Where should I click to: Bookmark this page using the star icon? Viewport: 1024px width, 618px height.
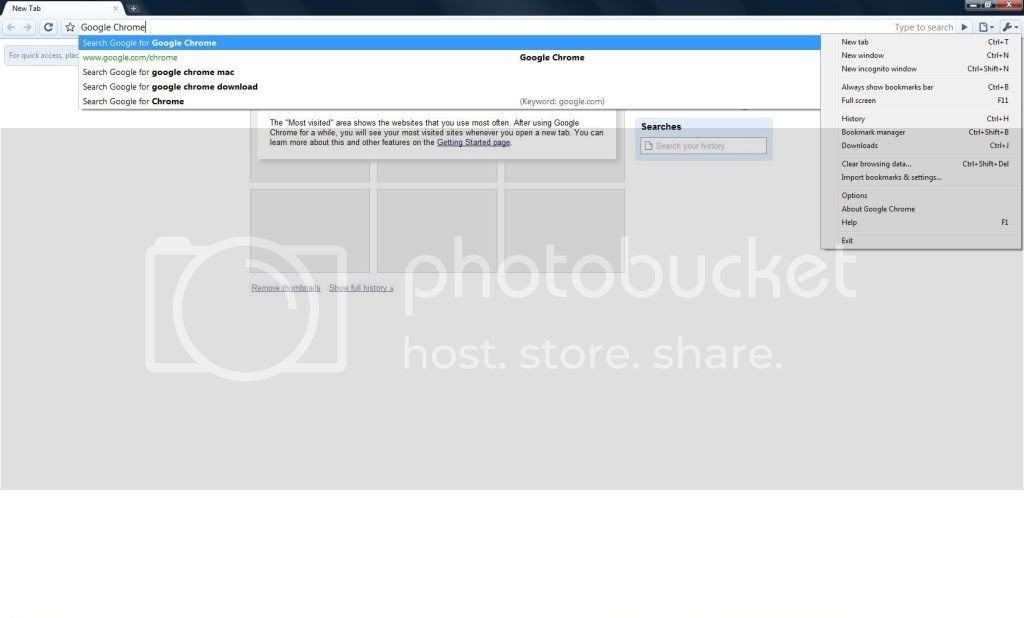click(70, 27)
